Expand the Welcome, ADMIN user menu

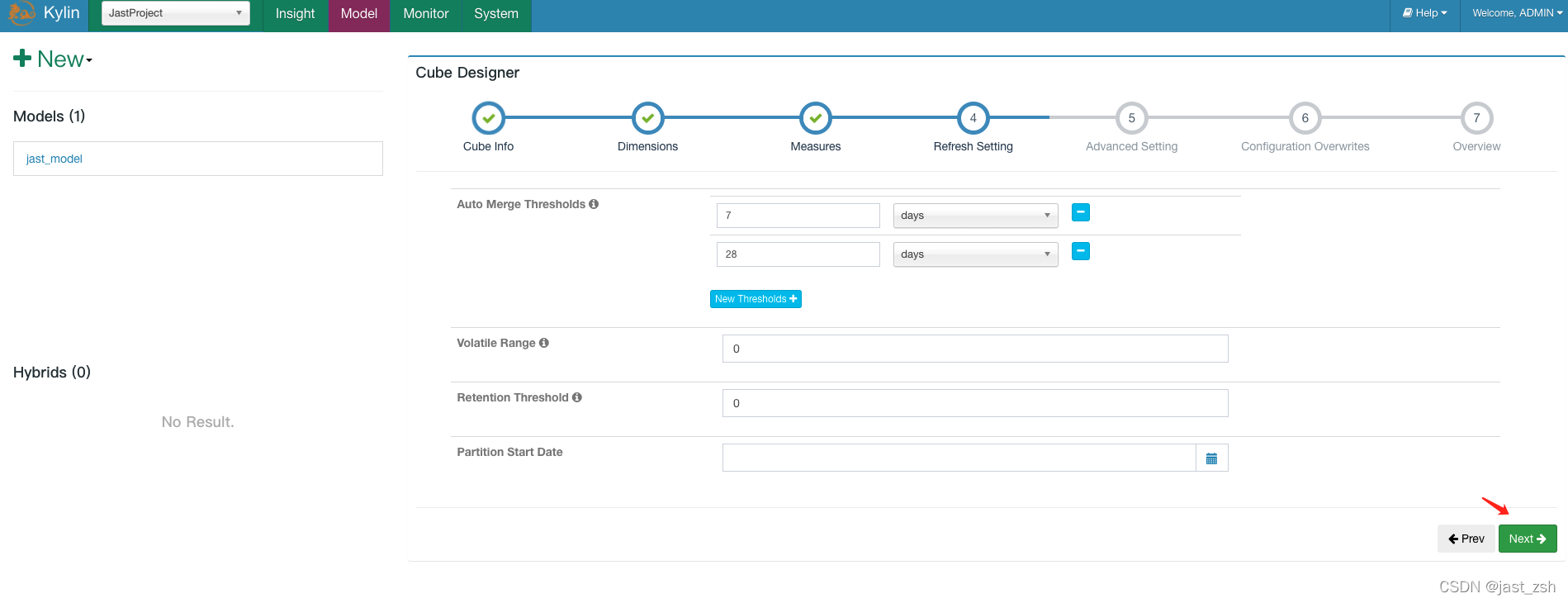pyautogui.click(x=1517, y=13)
